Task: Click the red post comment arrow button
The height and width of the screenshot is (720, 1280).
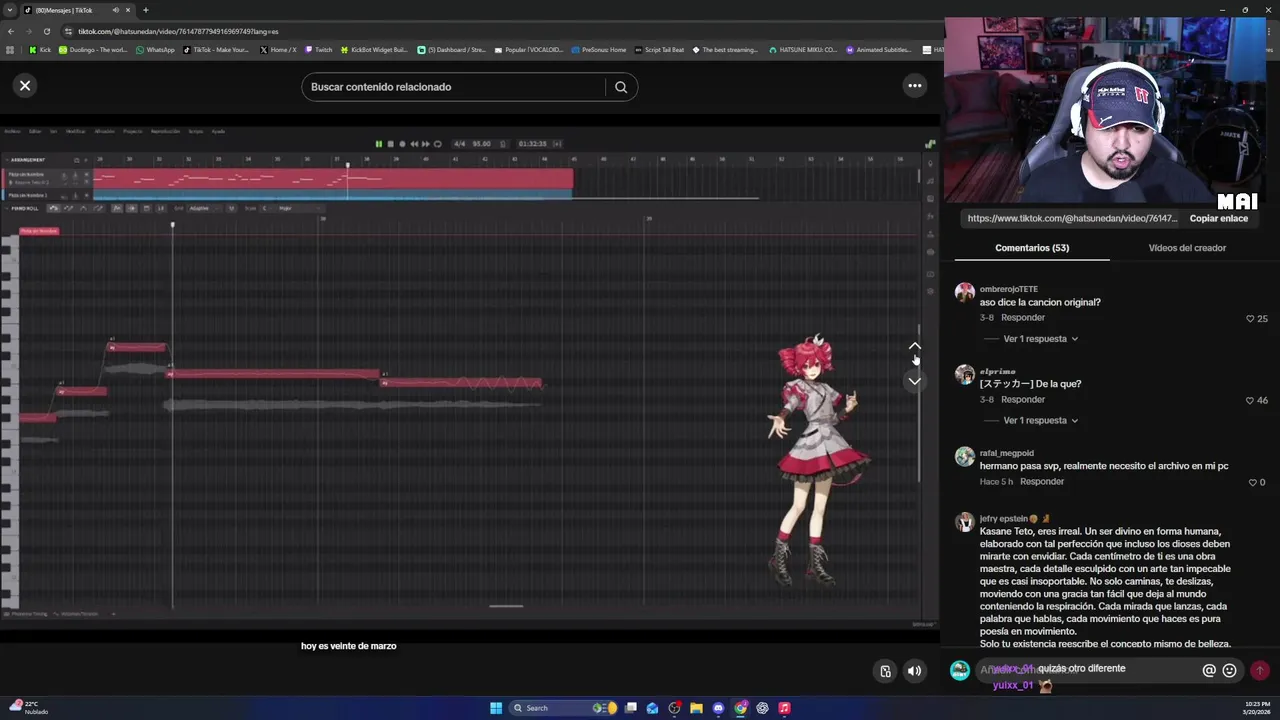Action: pyautogui.click(x=1260, y=671)
